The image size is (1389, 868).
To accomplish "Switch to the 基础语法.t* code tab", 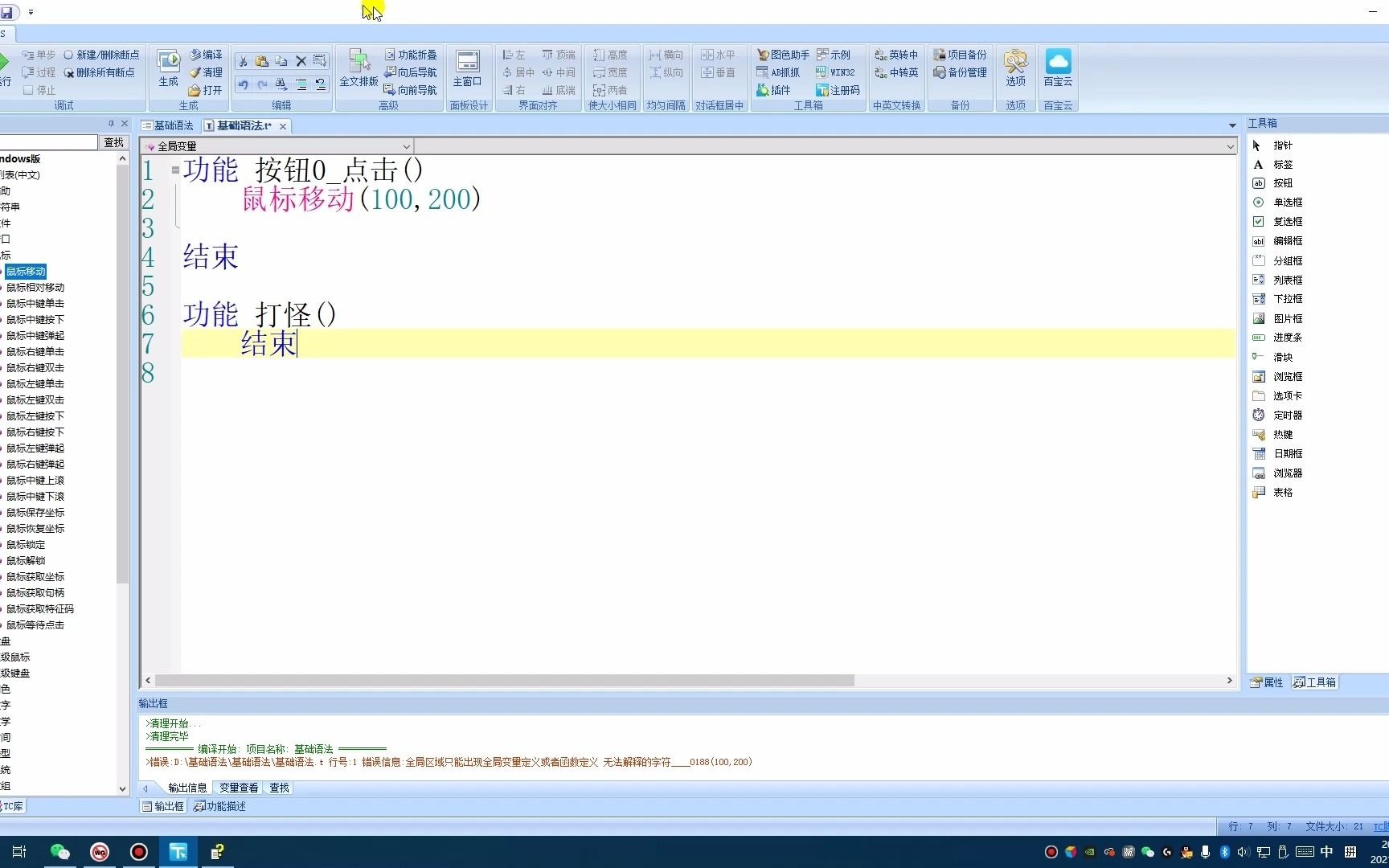I will pos(239,125).
